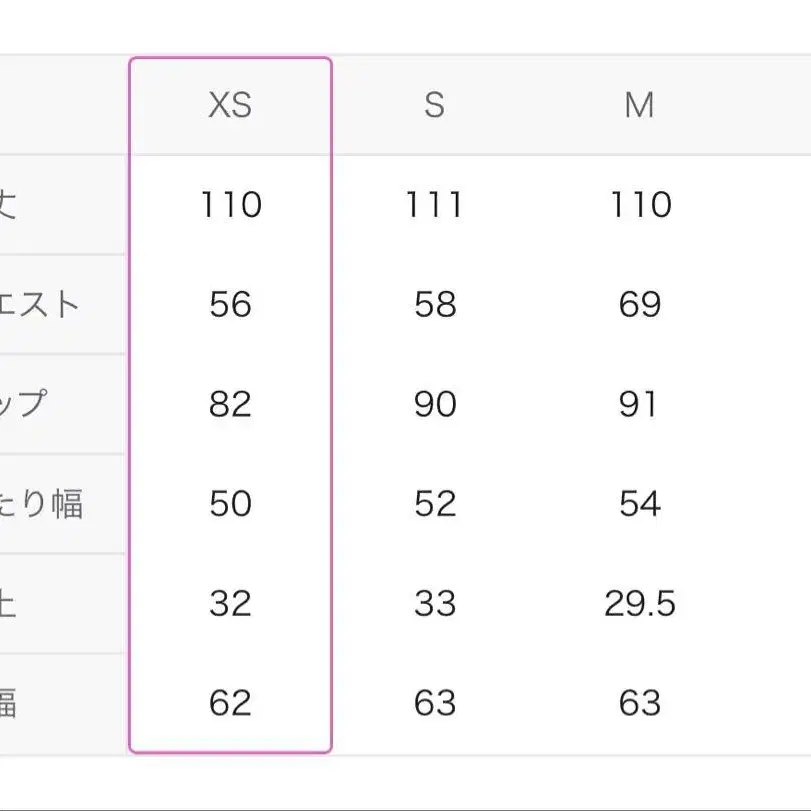Click the S thigh width value 52

pyautogui.click(x=434, y=504)
